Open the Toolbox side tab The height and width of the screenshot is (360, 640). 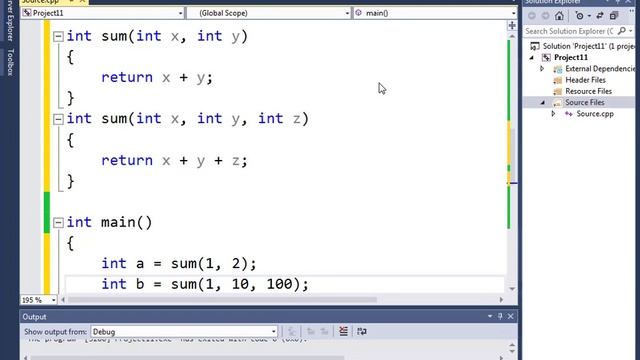tap(10, 62)
